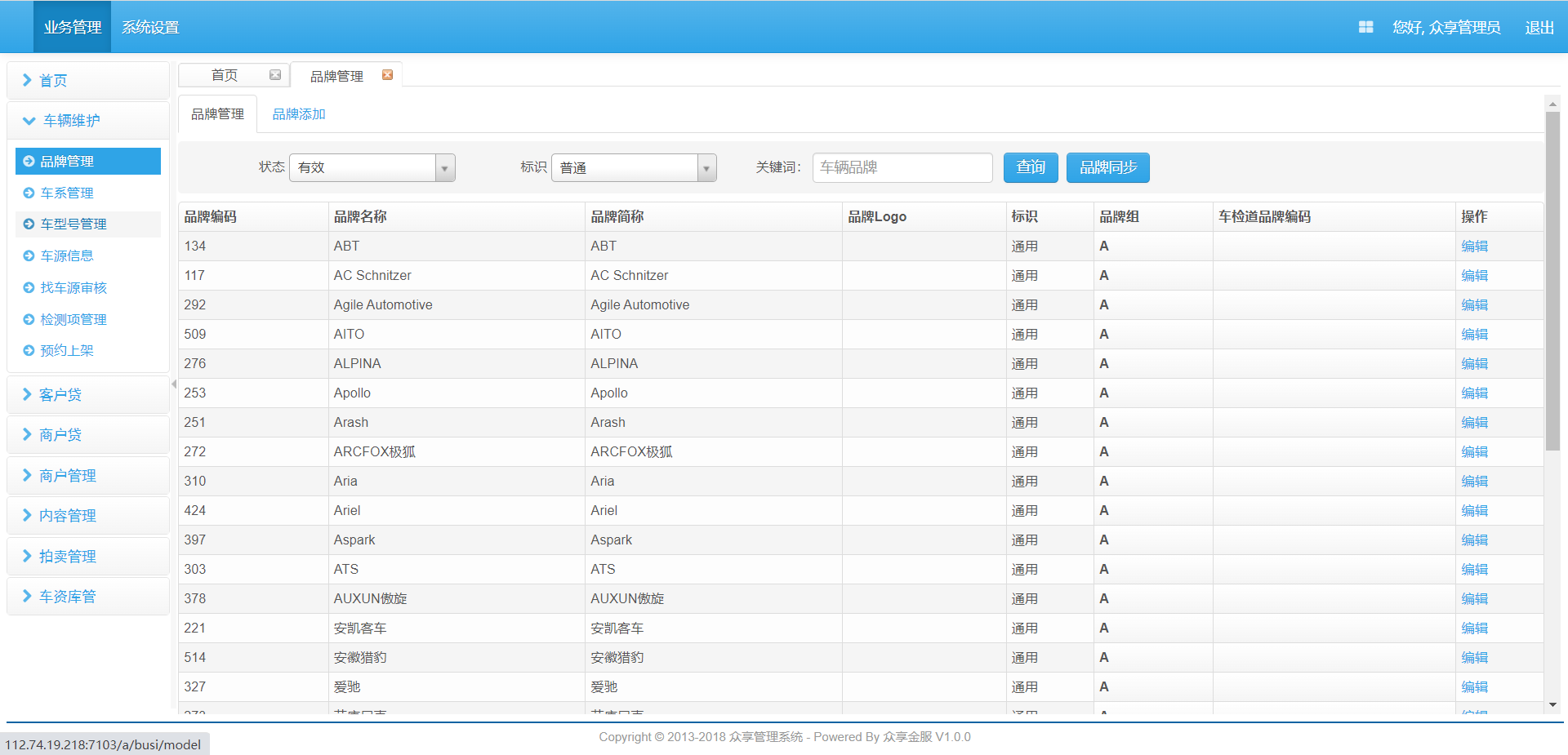Collapse the 车辆维护 sidebar section
Image resolution: width=1568 pixels, height=755 pixels.
tap(88, 121)
